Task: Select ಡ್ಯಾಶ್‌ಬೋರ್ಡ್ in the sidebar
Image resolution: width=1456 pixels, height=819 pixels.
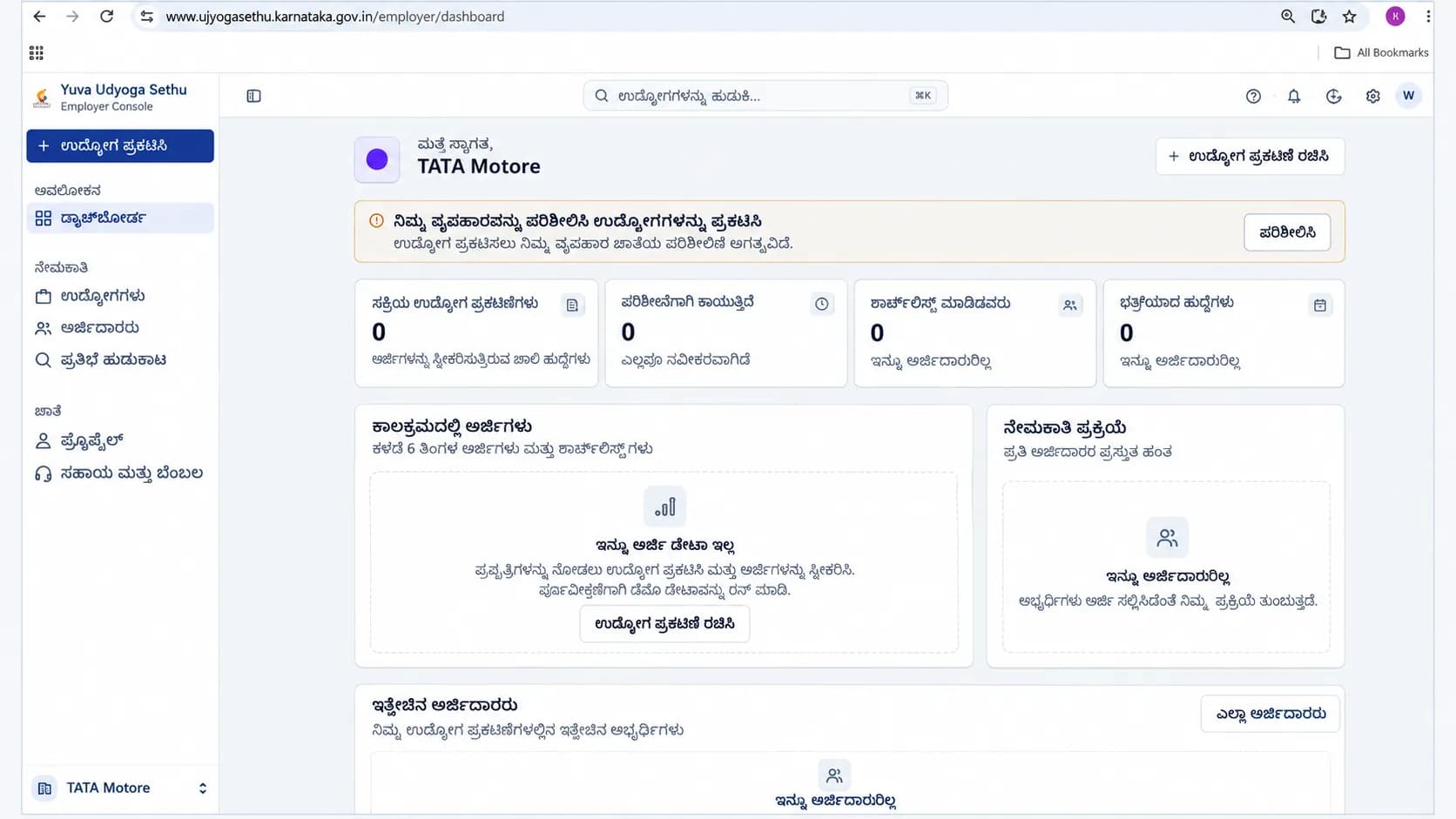Action: (120, 218)
